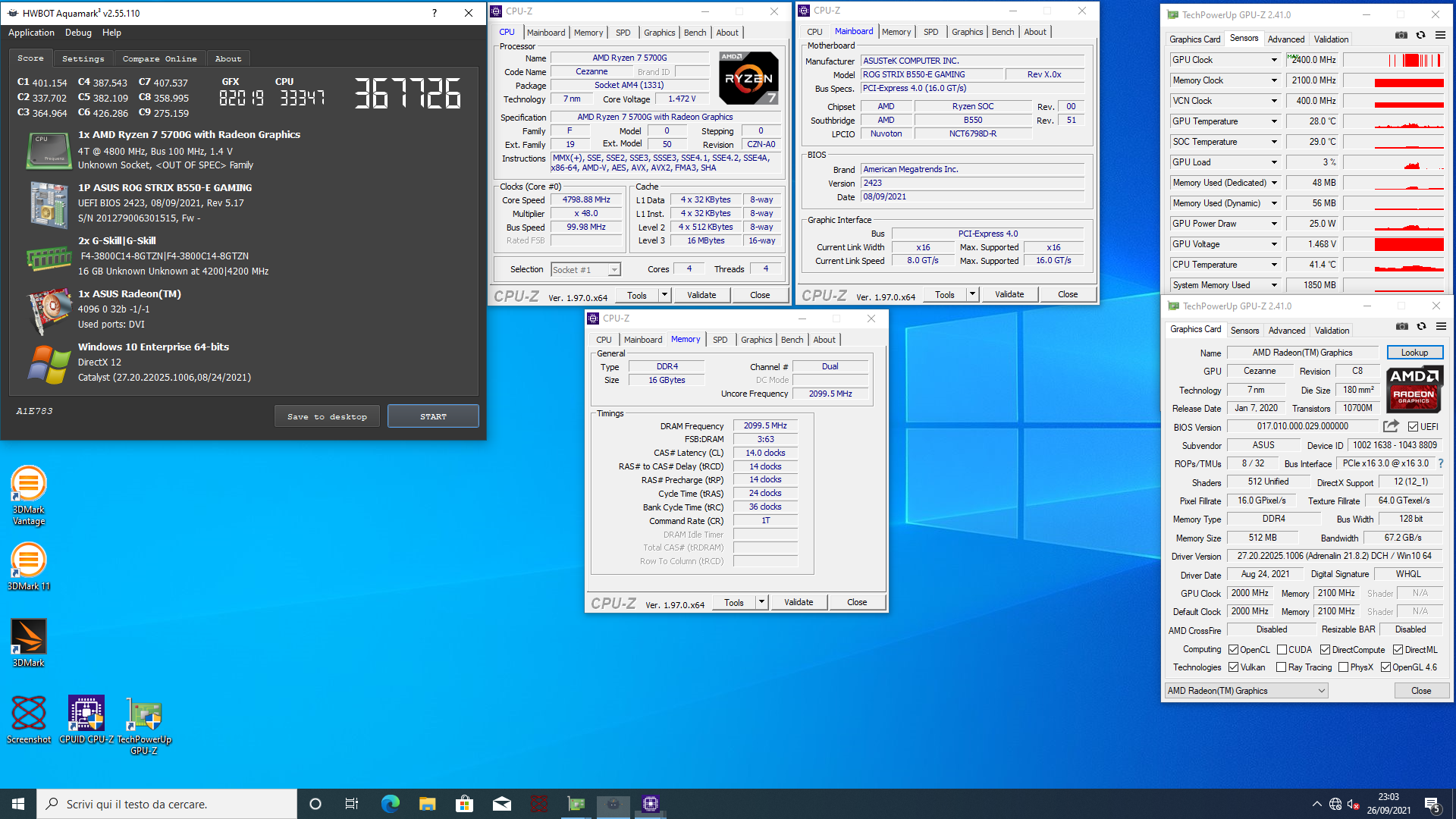Viewport: 1456px width, 819px height.
Task: Click AMD Radeon Graphics logo in GPU-Z
Action: [1414, 389]
